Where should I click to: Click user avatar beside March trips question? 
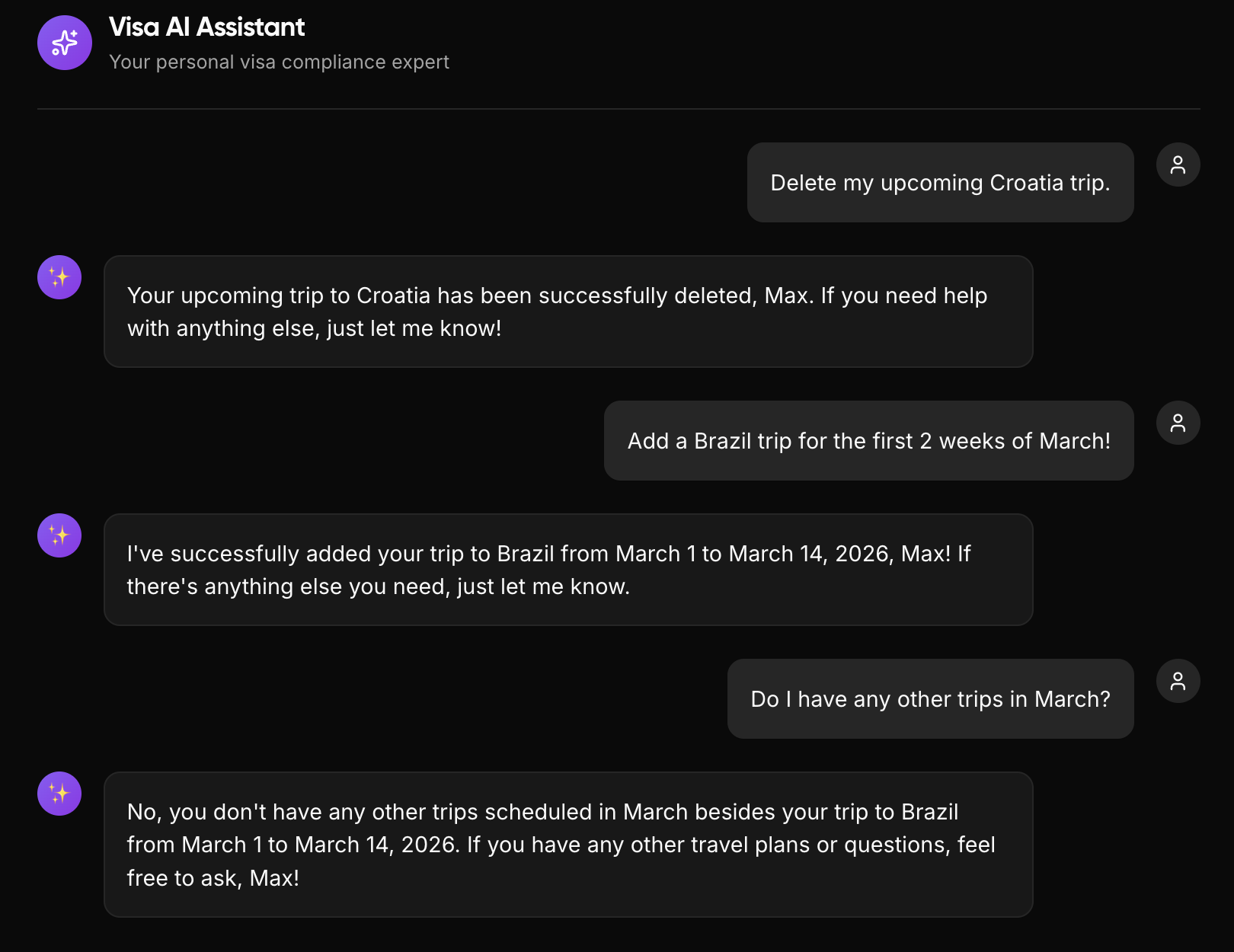click(1178, 681)
